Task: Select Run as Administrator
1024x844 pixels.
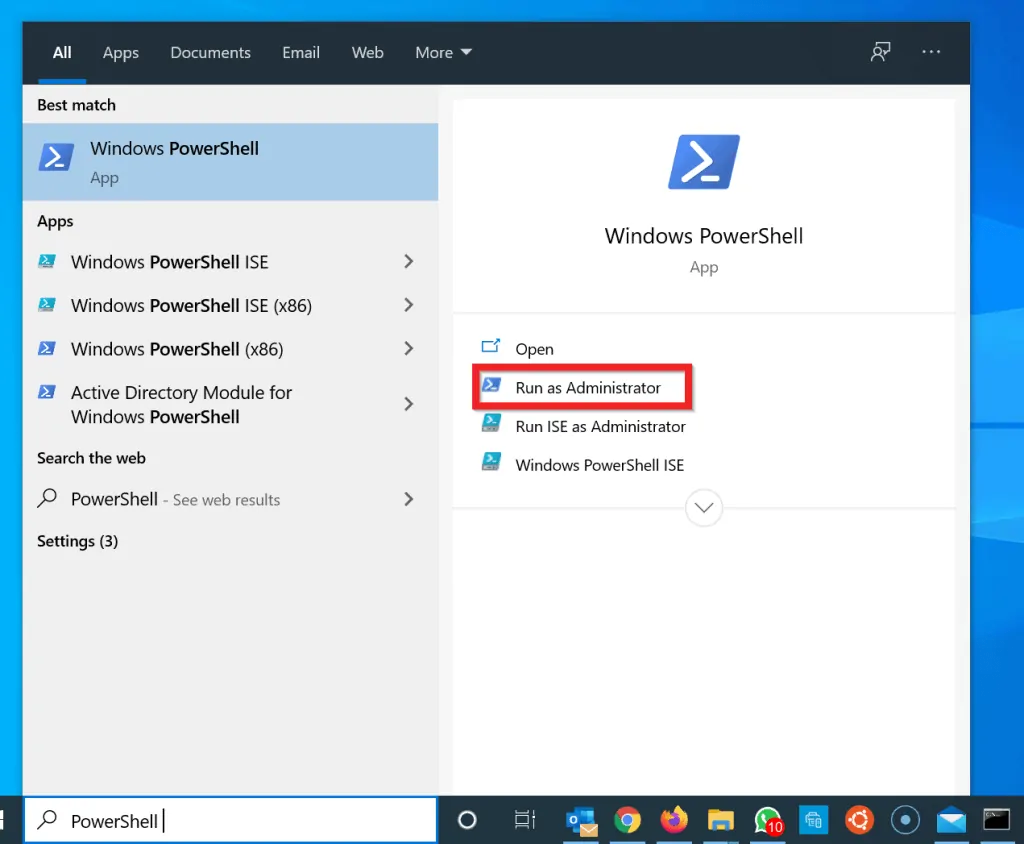Action: [x=588, y=387]
